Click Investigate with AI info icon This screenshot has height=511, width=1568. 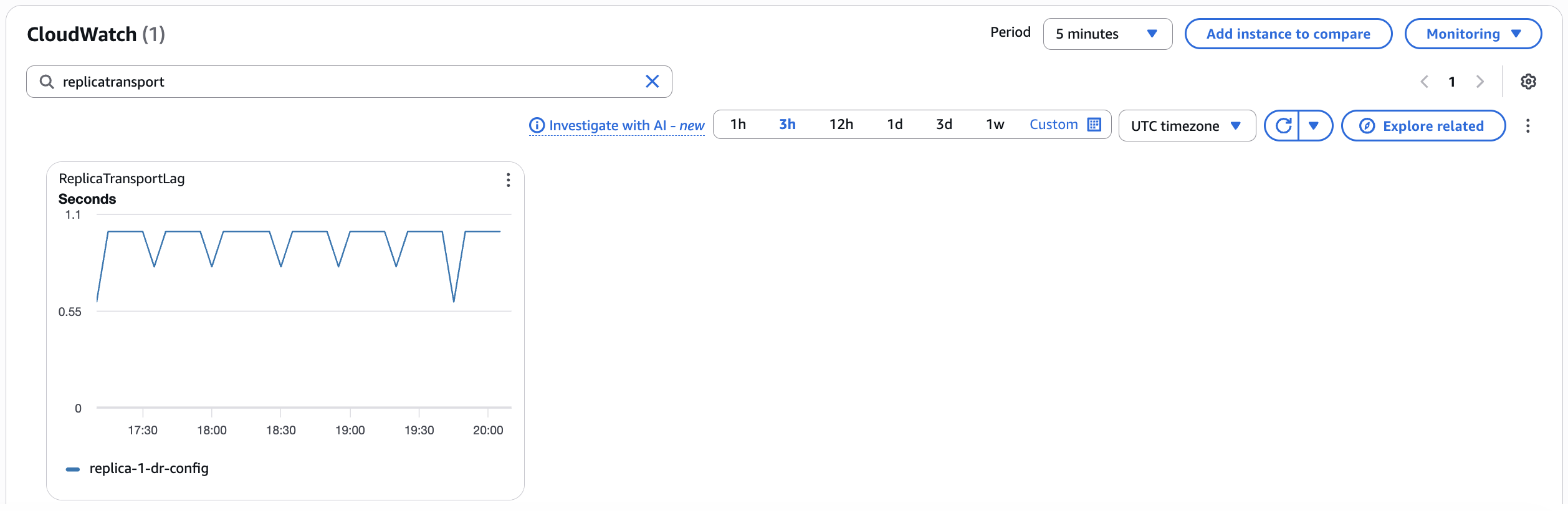[537, 126]
